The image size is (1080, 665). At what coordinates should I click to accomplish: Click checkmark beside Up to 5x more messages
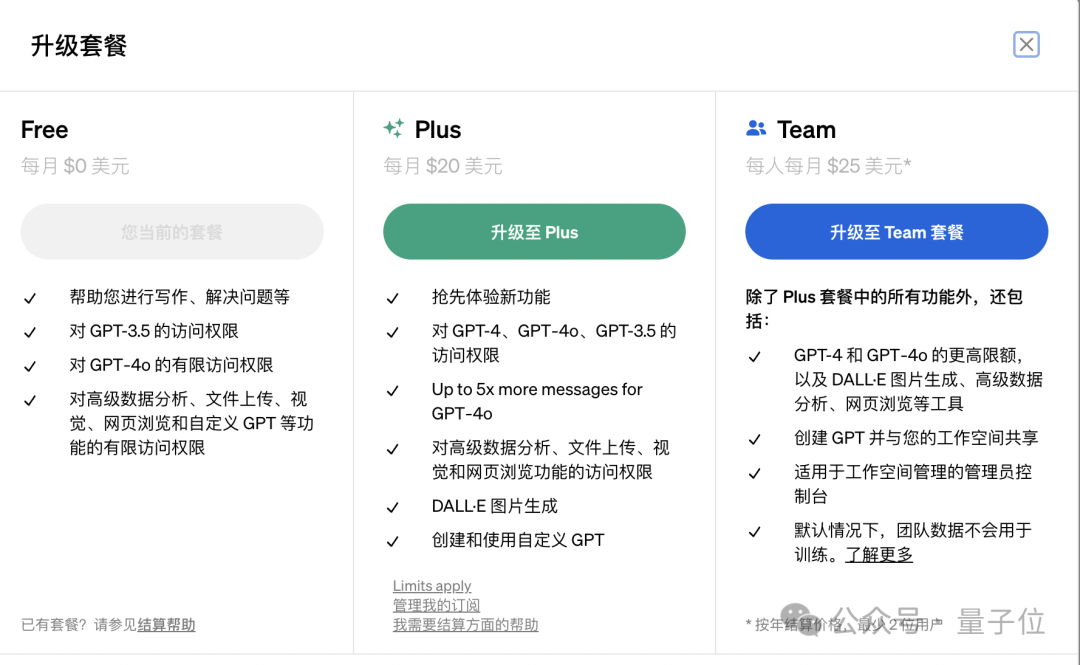392,391
